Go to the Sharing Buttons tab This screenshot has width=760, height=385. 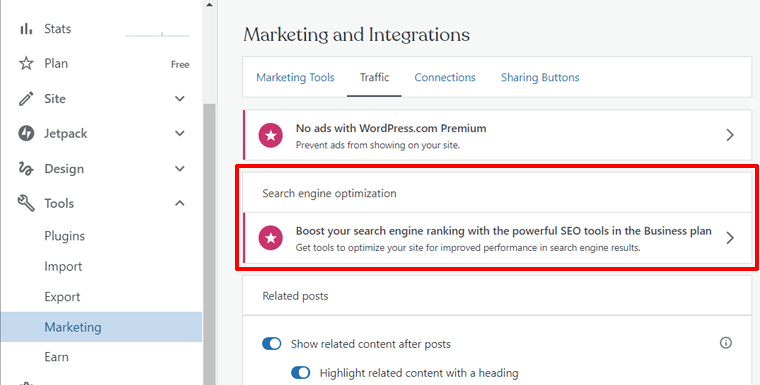[540, 78]
